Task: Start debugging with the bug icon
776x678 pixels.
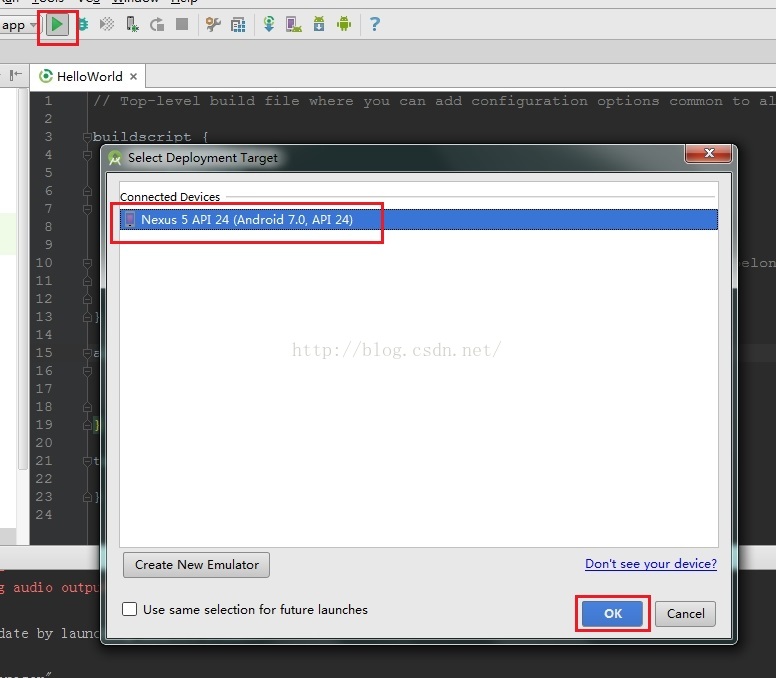Action: 83,24
